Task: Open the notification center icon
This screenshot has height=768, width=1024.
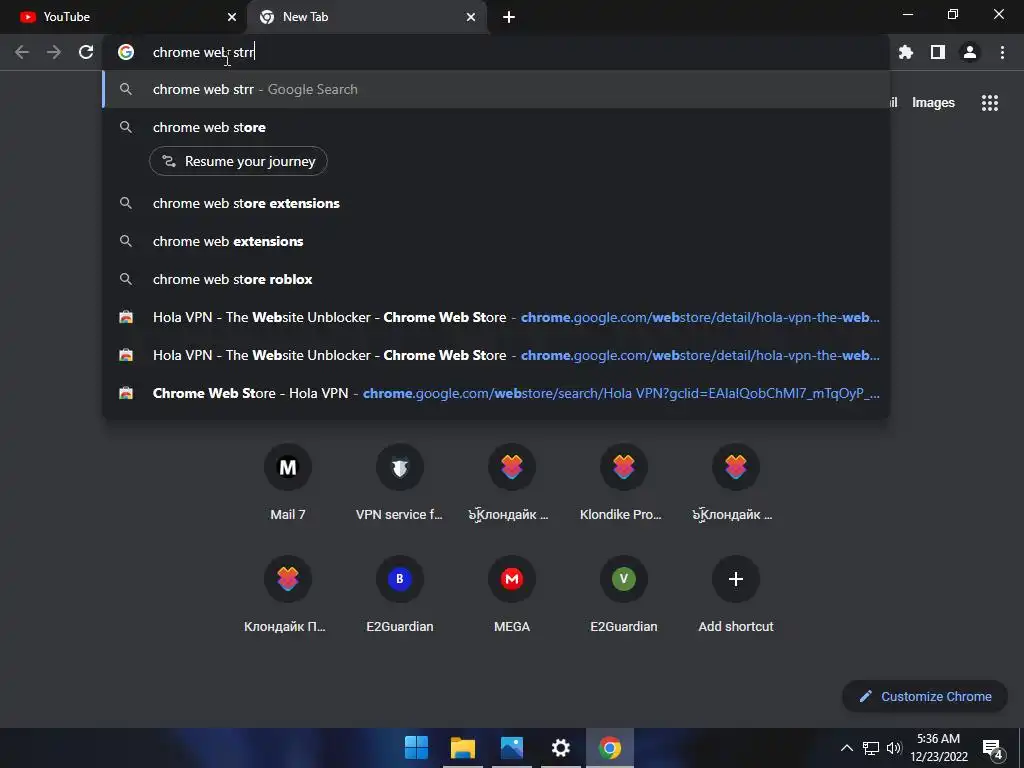Action: [993, 748]
